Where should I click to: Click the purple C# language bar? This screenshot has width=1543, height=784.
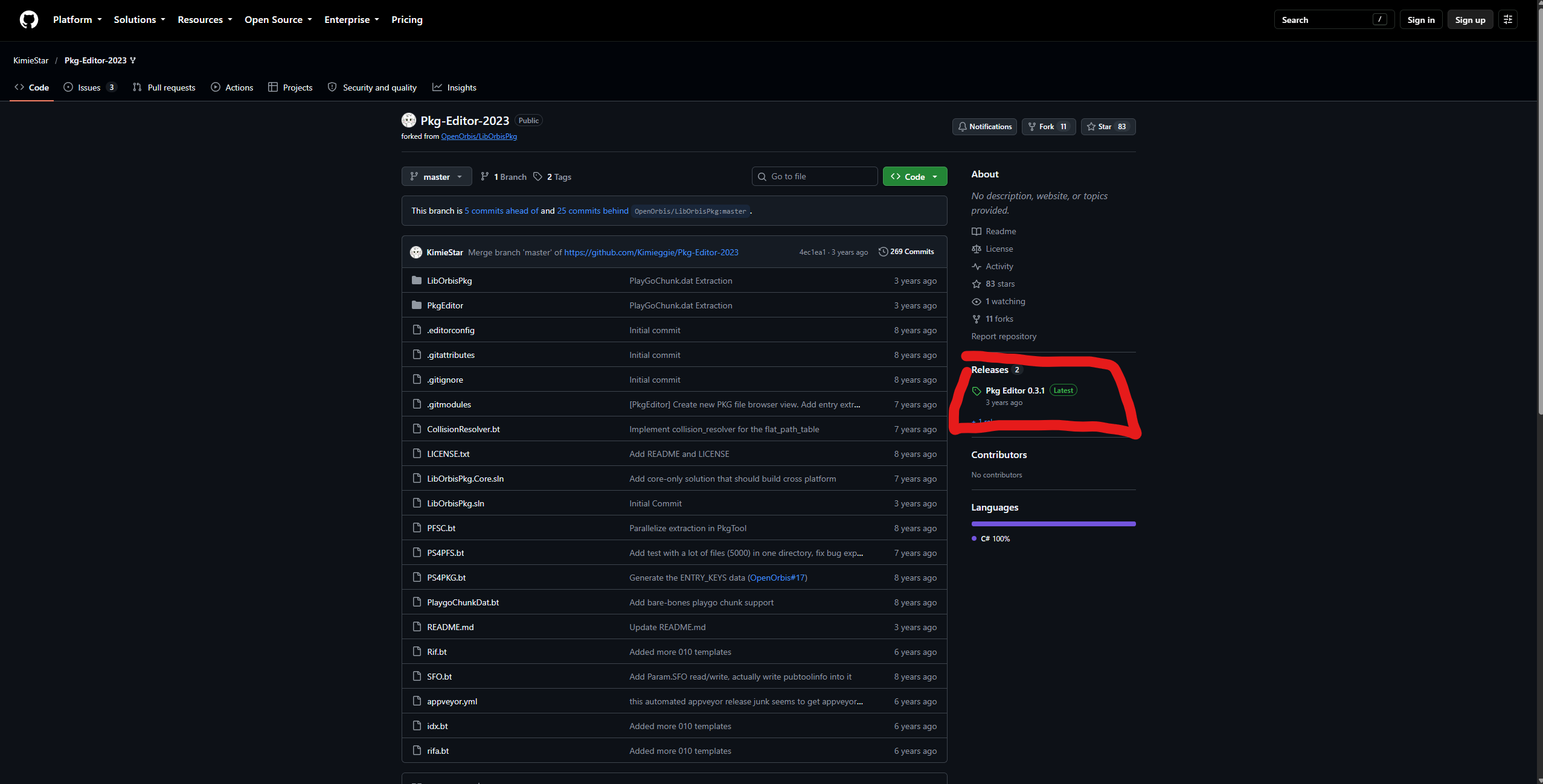tap(1053, 524)
